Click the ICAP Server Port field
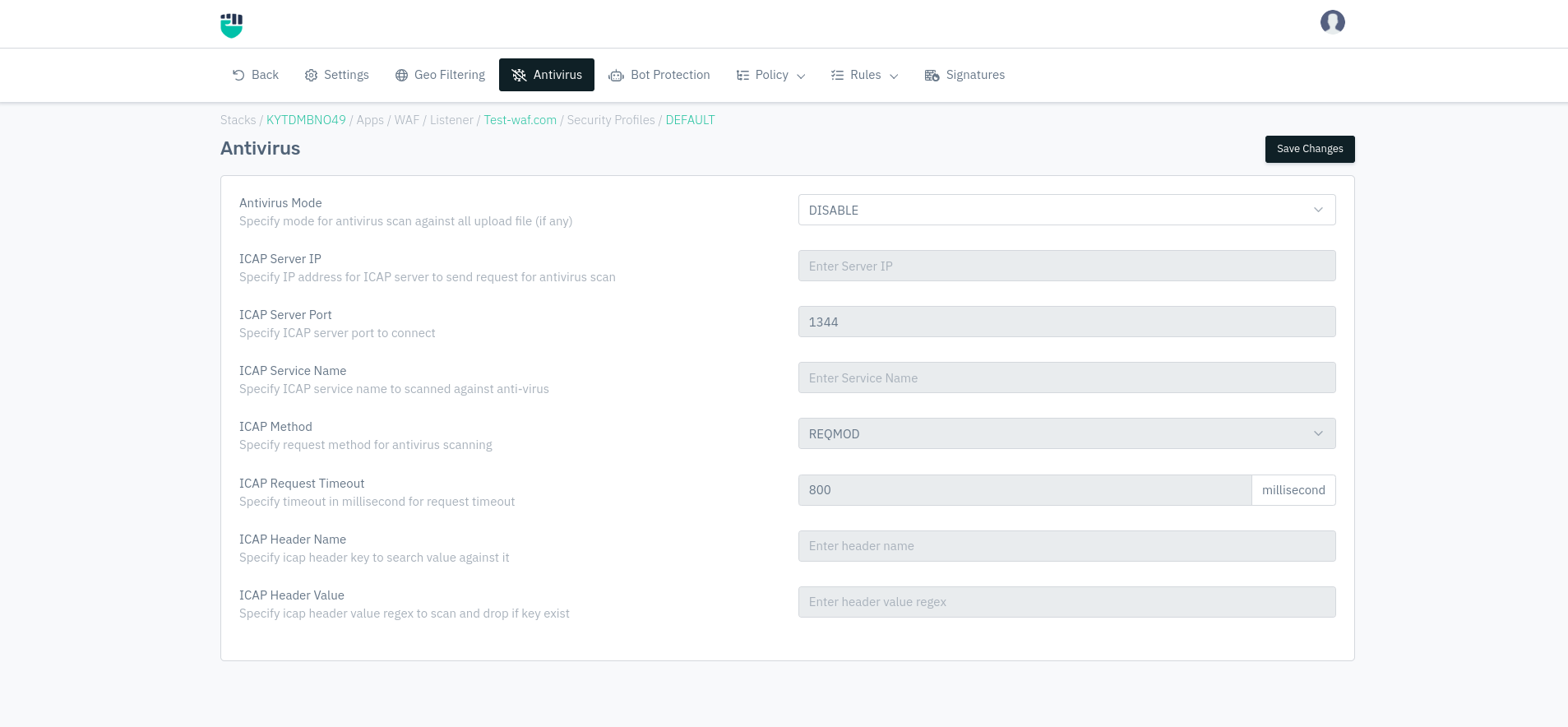The height and width of the screenshot is (727, 1568). [1066, 322]
